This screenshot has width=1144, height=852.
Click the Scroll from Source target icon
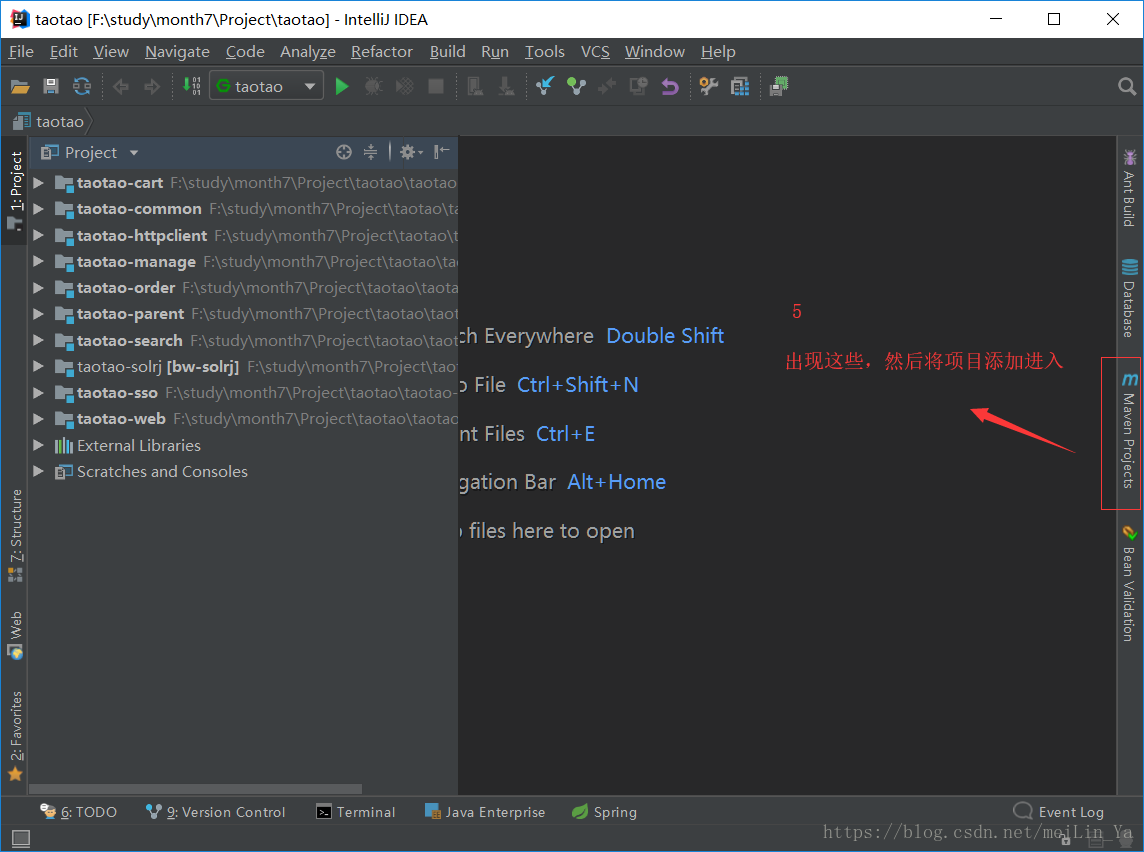pos(344,152)
